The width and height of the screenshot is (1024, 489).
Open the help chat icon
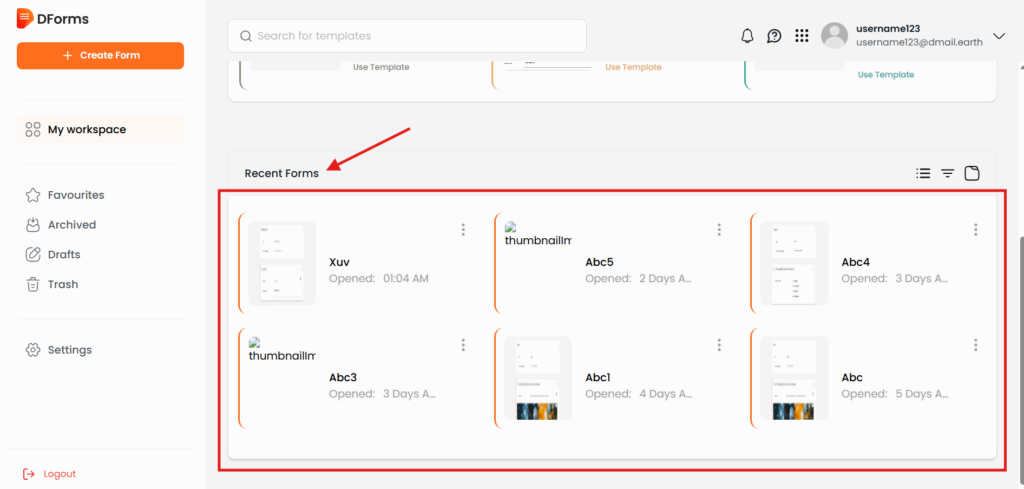(774, 36)
